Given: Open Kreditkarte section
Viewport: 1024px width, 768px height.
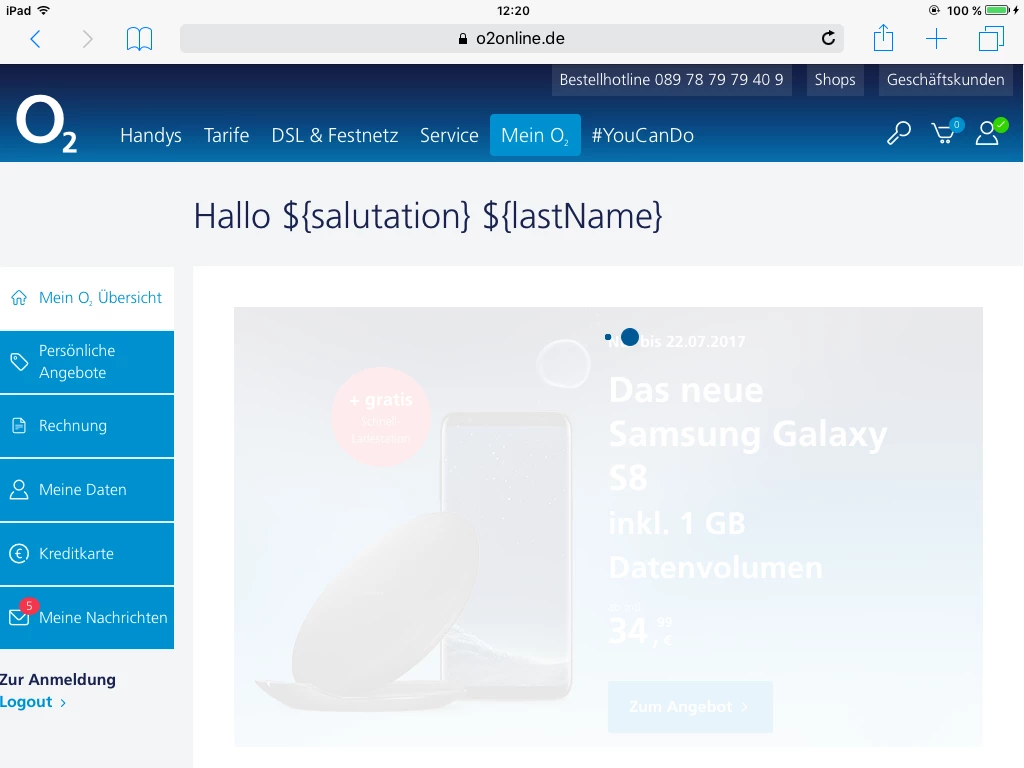Looking at the screenshot, I should coord(87,554).
